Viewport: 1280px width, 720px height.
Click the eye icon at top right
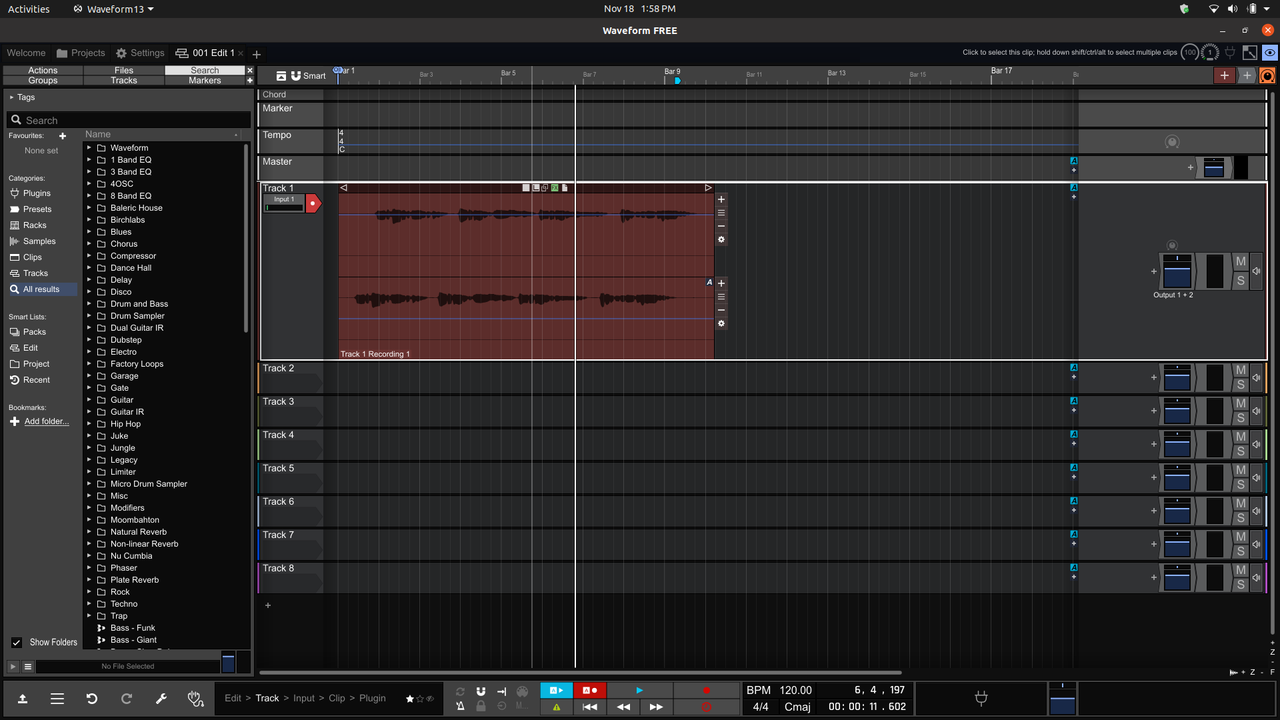[x=1268, y=52]
